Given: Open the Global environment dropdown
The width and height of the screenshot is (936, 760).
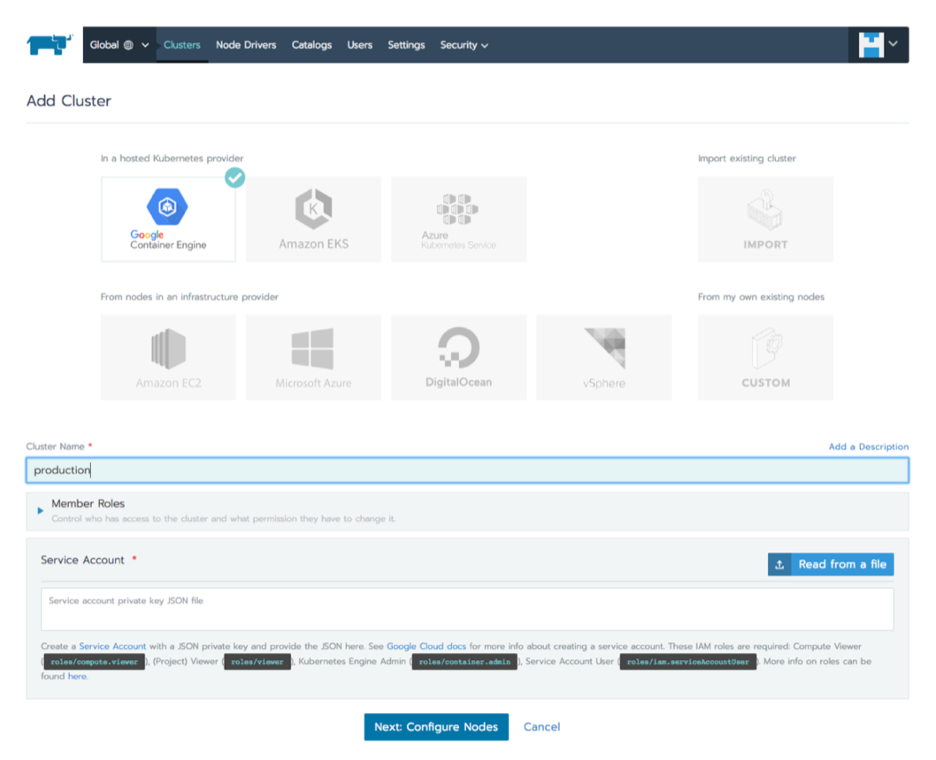Looking at the screenshot, I should click(x=118, y=44).
